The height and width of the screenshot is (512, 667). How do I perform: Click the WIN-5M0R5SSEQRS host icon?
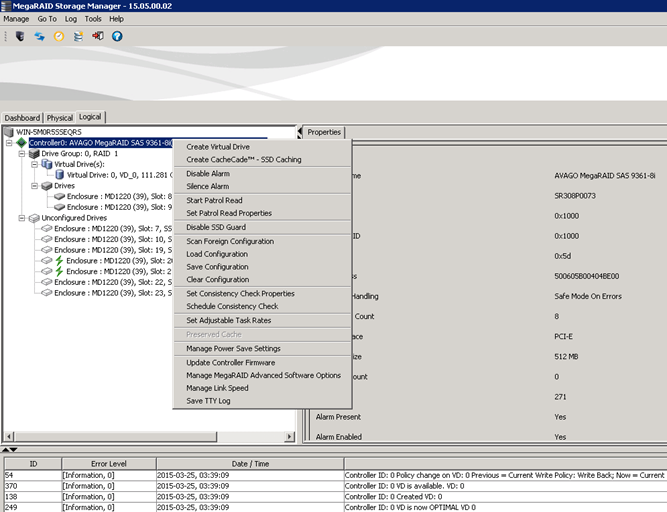tap(10, 132)
